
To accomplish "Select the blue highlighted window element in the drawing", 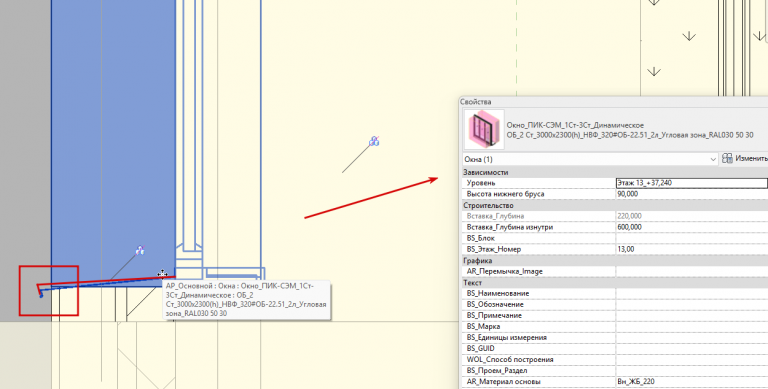I will point(113,142).
